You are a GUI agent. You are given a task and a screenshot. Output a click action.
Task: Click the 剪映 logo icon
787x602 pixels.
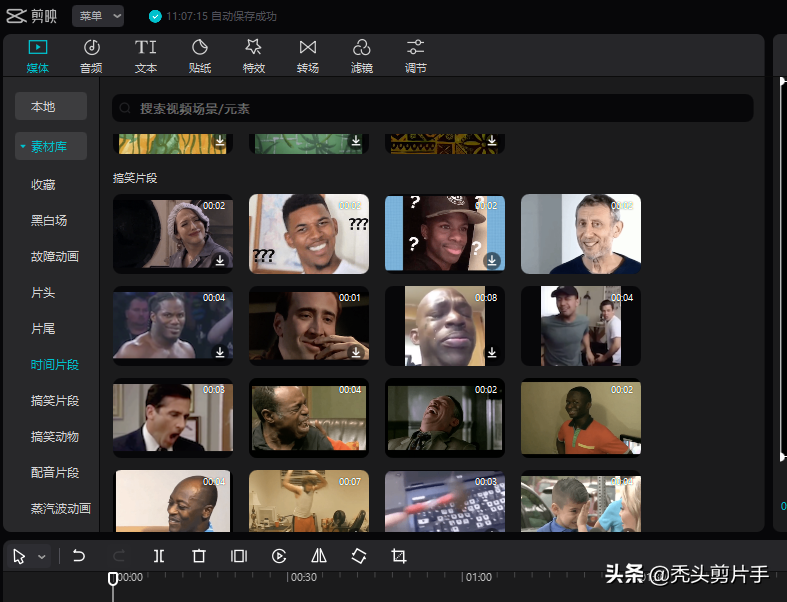[x=16, y=16]
